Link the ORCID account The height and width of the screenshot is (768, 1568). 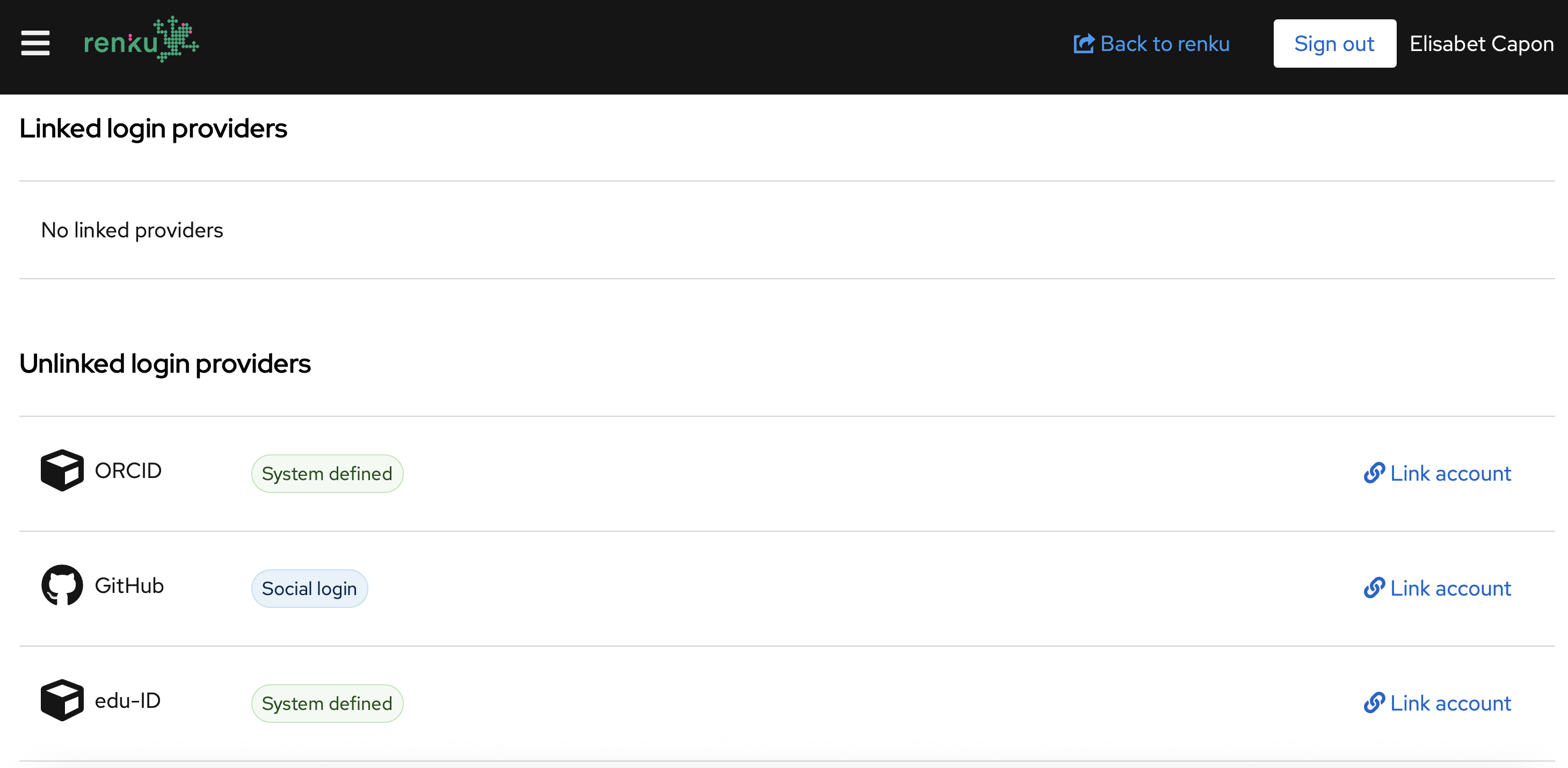click(x=1438, y=474)
